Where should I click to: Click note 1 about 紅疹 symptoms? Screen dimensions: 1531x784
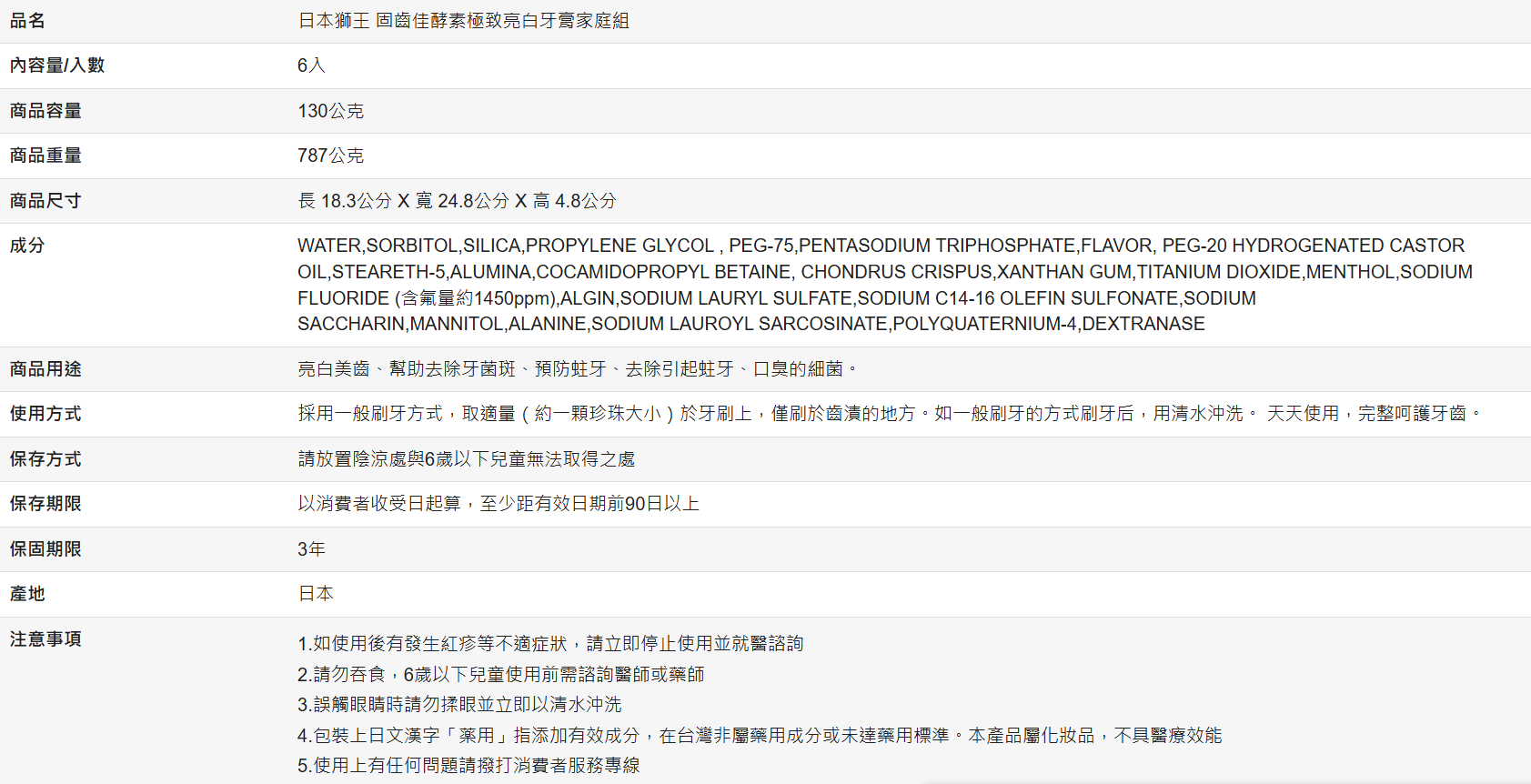pyautogui.click(x=550, y=644)
